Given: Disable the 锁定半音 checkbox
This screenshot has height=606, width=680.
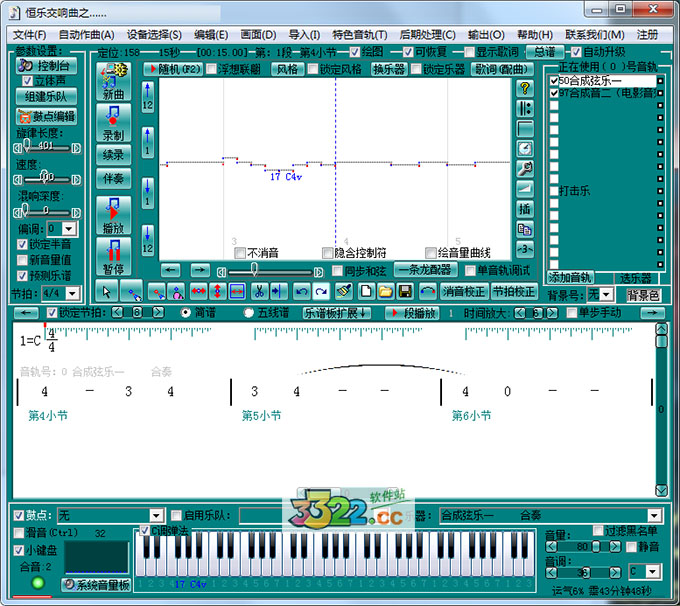Looking at the screenshot, I should coord(23,243).
